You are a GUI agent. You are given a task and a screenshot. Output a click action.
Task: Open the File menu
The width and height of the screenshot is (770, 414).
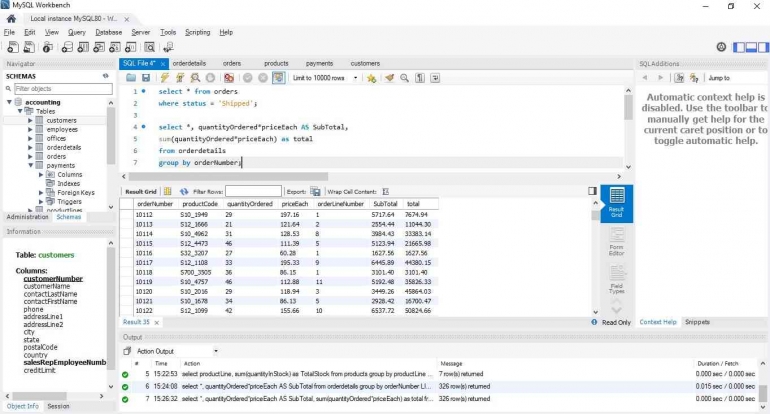tap(9, 32)
